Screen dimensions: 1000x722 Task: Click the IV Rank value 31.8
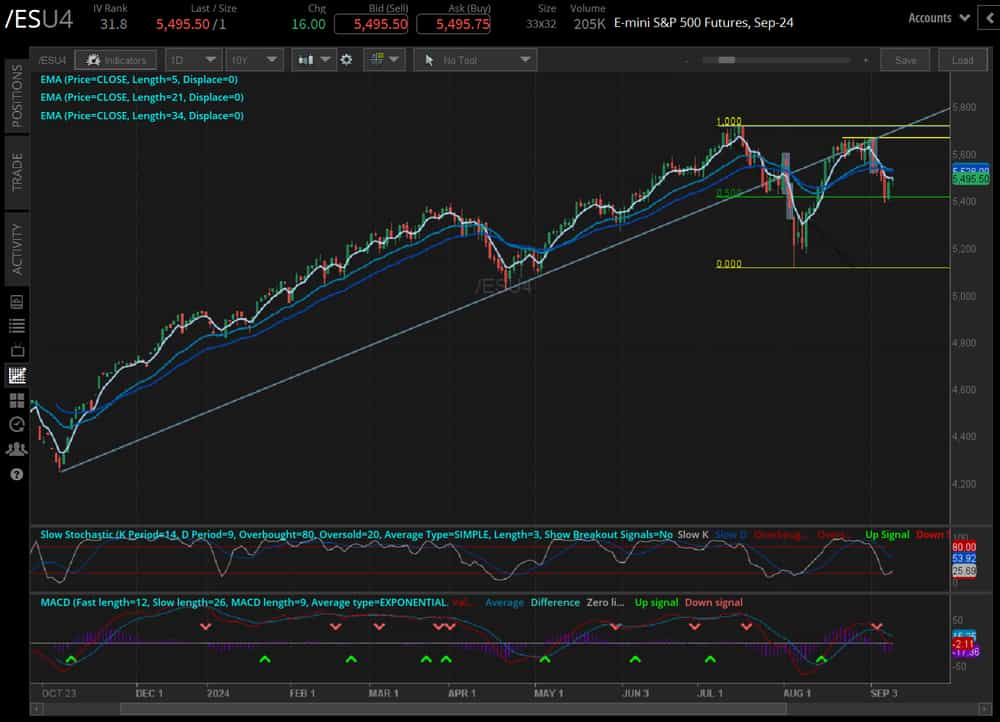tap(113, 24)
